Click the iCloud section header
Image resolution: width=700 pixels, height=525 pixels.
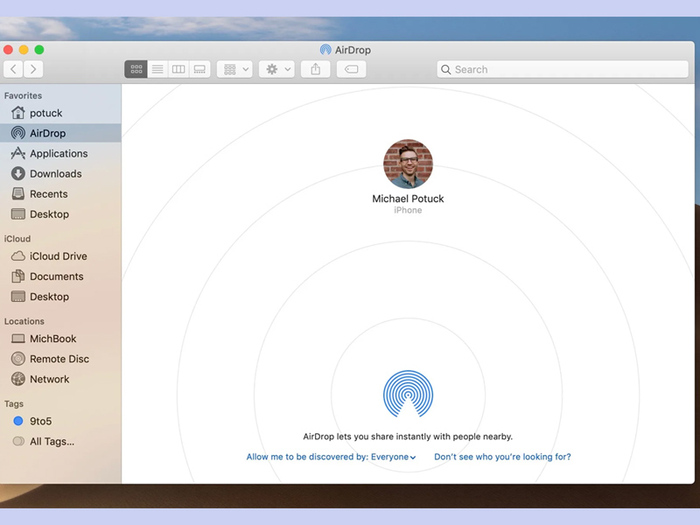coord(17,239)
